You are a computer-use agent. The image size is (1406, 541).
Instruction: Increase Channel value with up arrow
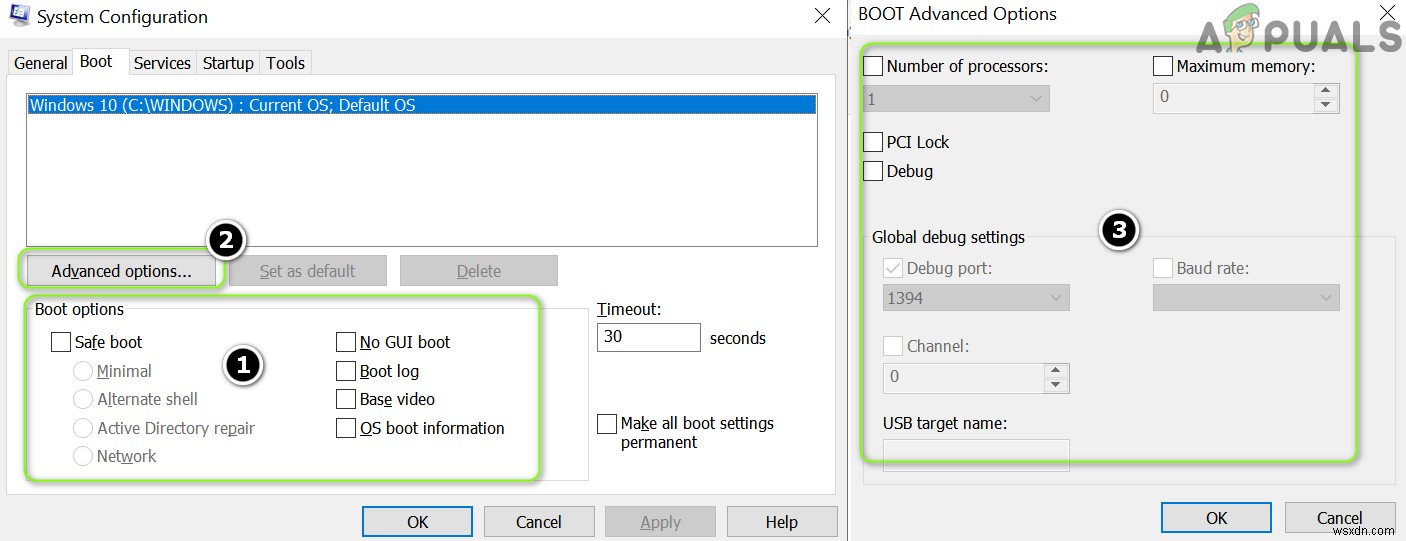1057,370
